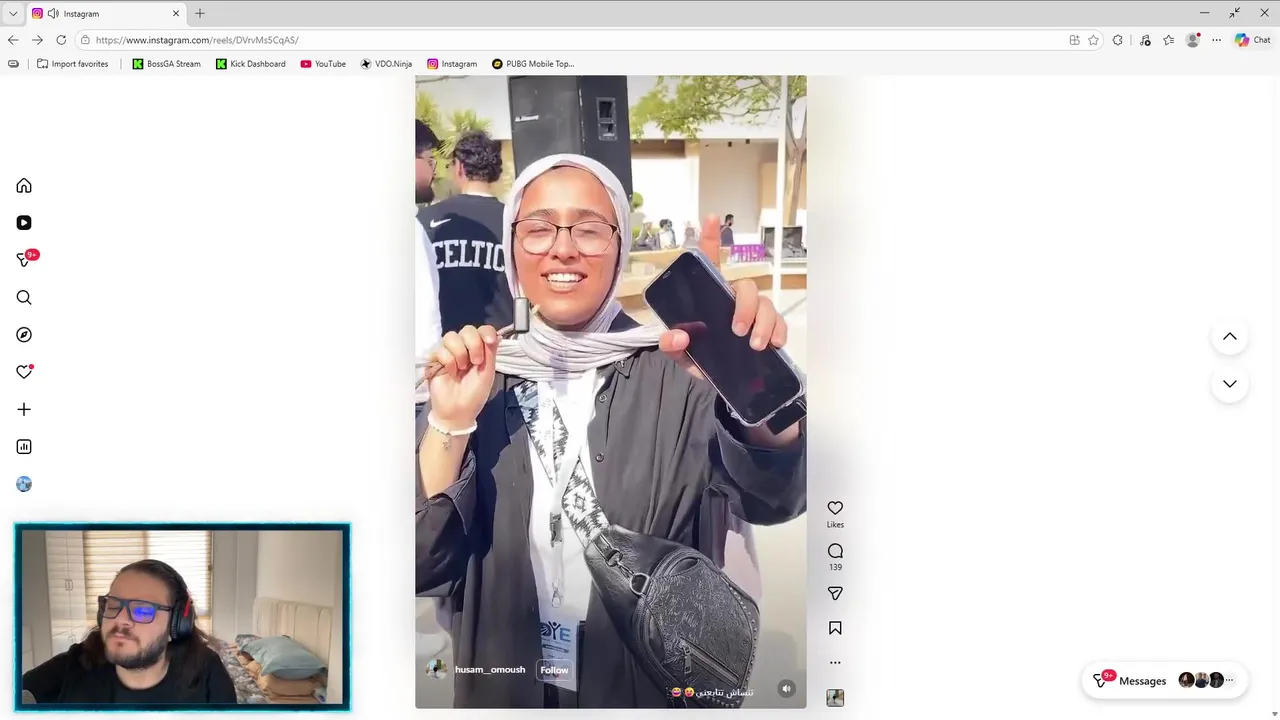1280x720 pixels.
Task: Open the Explore compass icon
Action: (24, 335)
